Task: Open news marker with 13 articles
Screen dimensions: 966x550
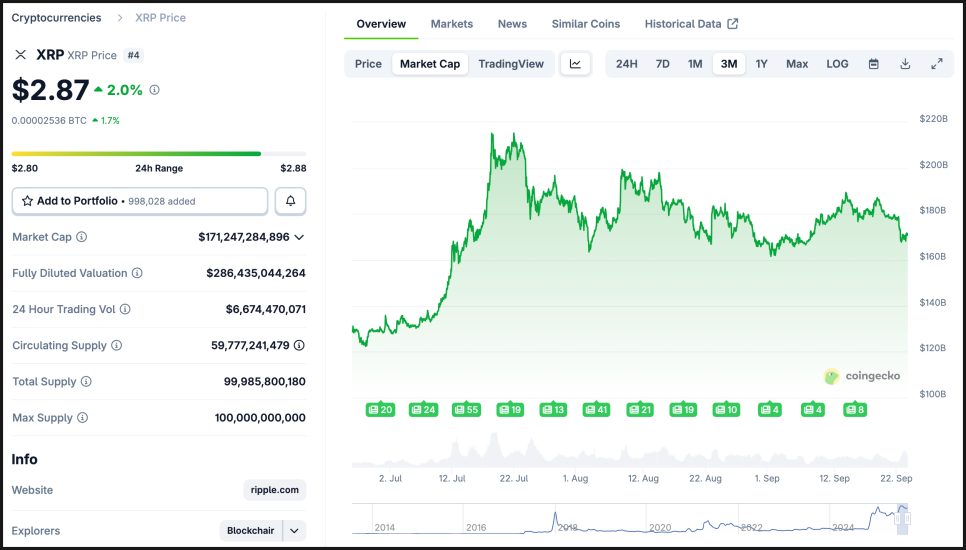Action: pyautogui.click(x=553, y=410)
